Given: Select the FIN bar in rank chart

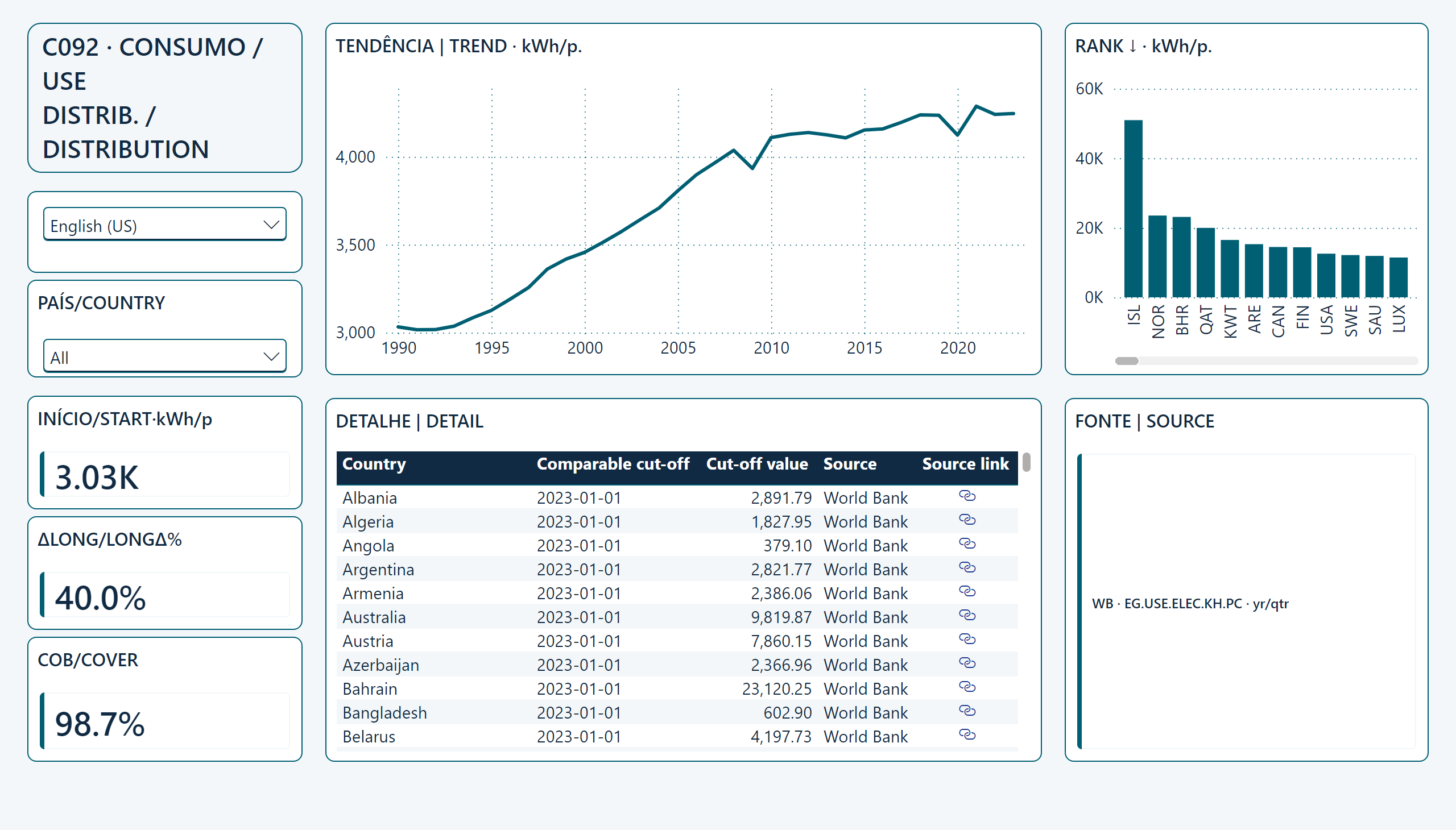Looking at the screenshot, I should [1302, 272].
